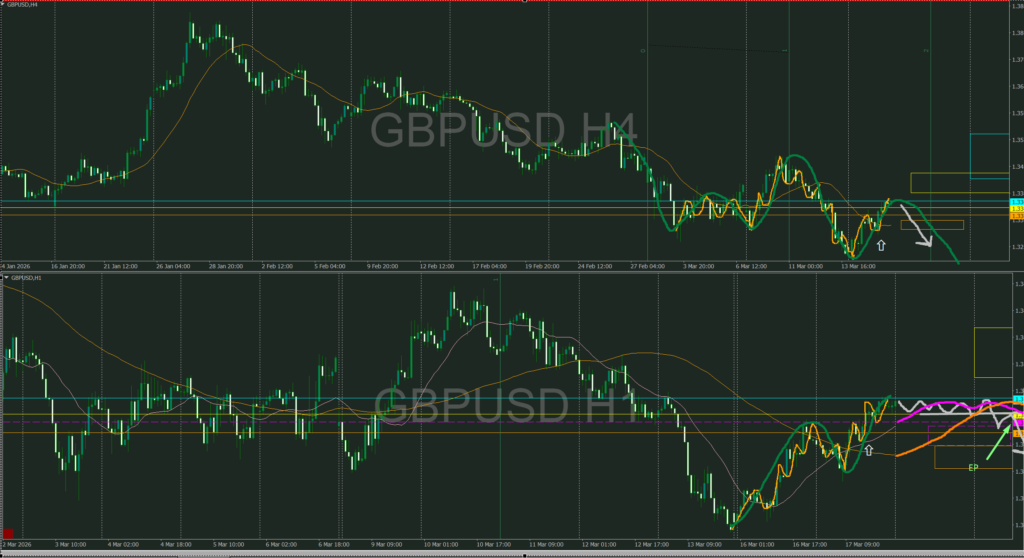The height and width of the screenshot is (558, 1024).
Task: Expand the dropdown arrow beside GBPUSD,H1 title
Action: [4, 276]
